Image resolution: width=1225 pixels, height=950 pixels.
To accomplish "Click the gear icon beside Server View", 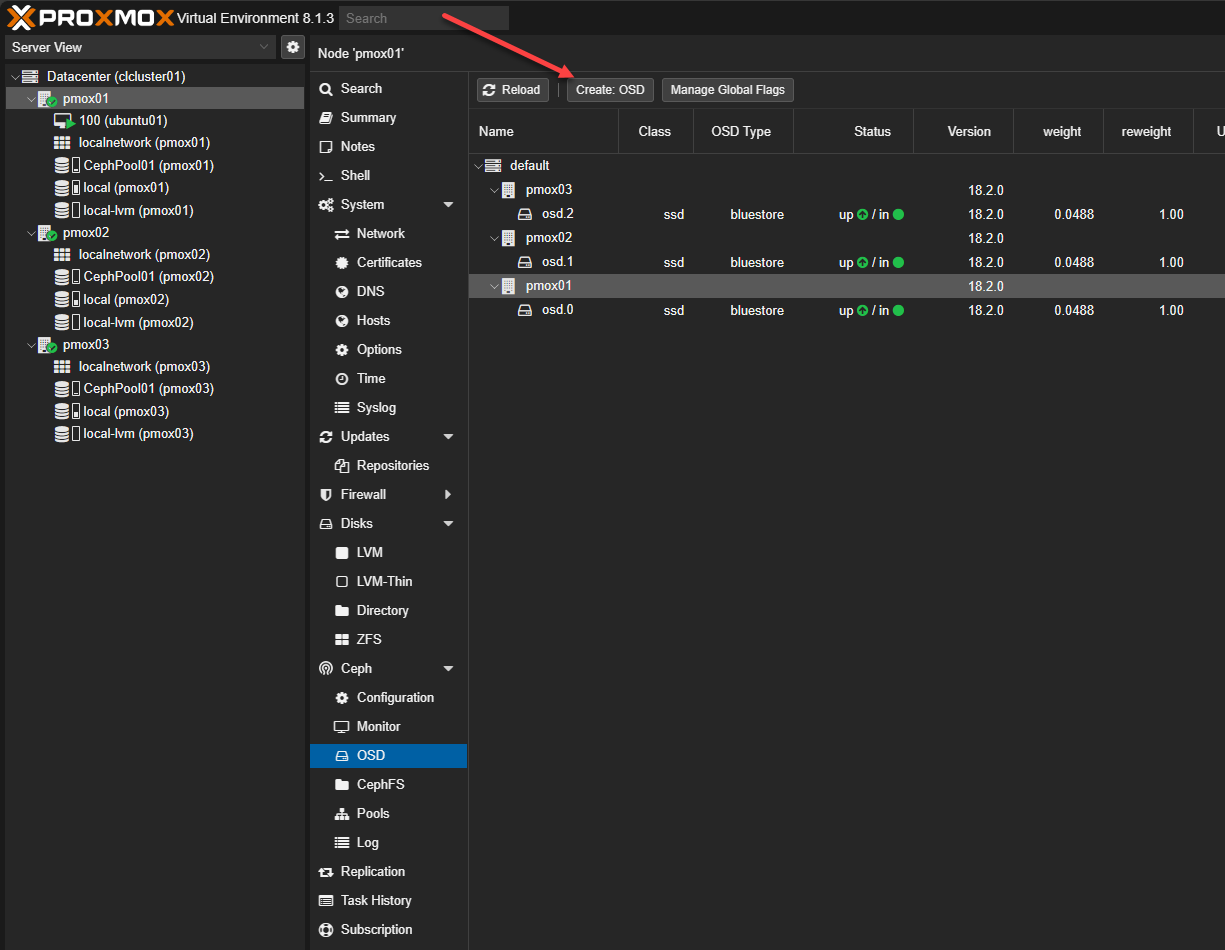I will (292, 47).
